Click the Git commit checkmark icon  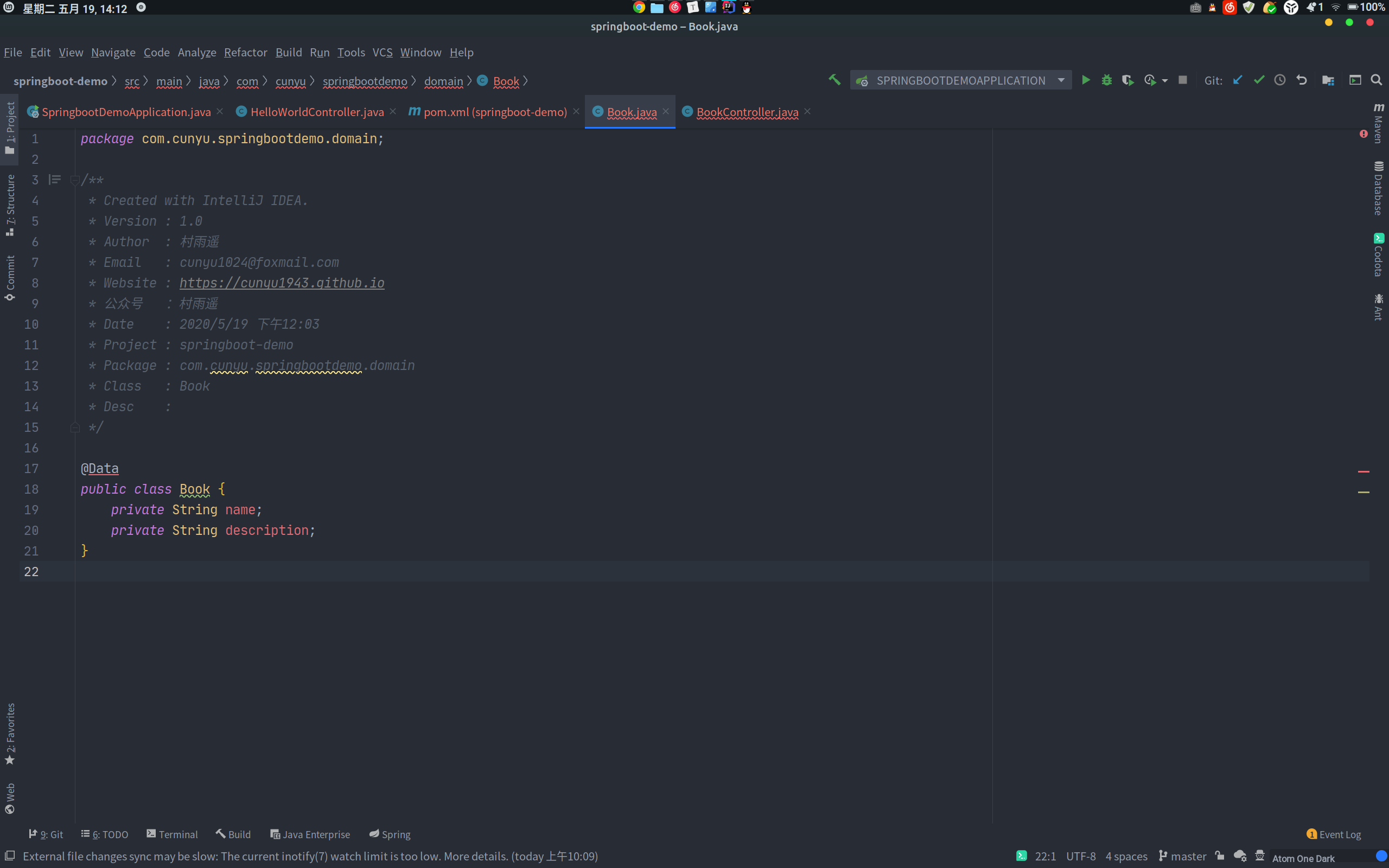click(x=1259, y=80)
